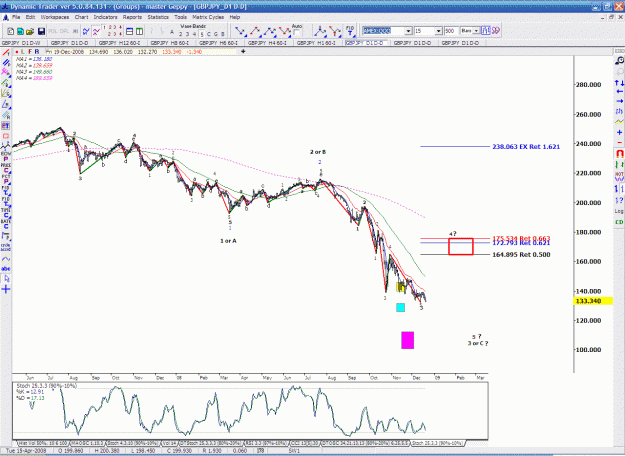Toggle wave band 2 button
This screenshot has height=456, width=625.
point(181,34)
